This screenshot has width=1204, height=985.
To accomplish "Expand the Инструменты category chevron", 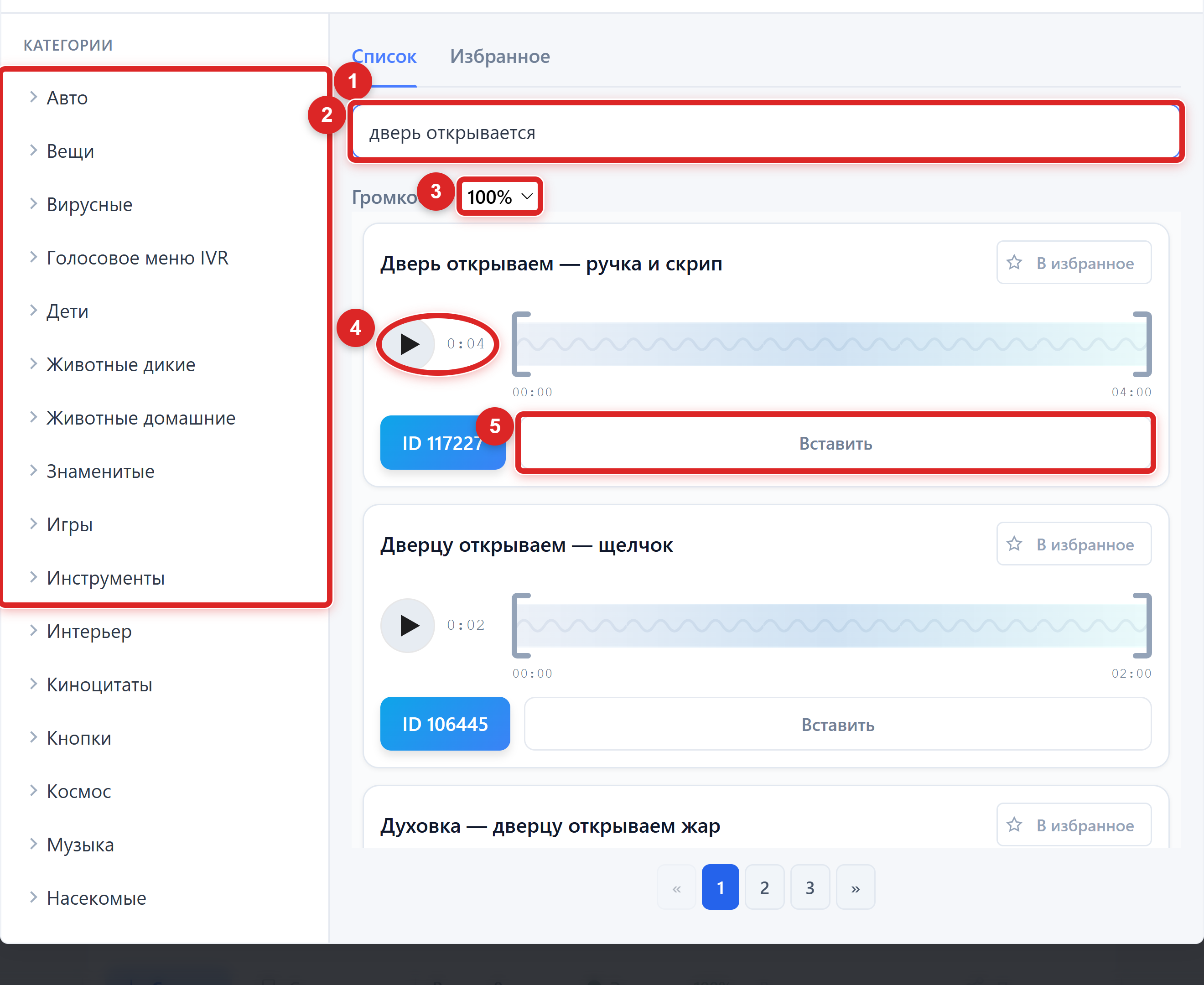I will pyautogui.click(x=33, y=577).
